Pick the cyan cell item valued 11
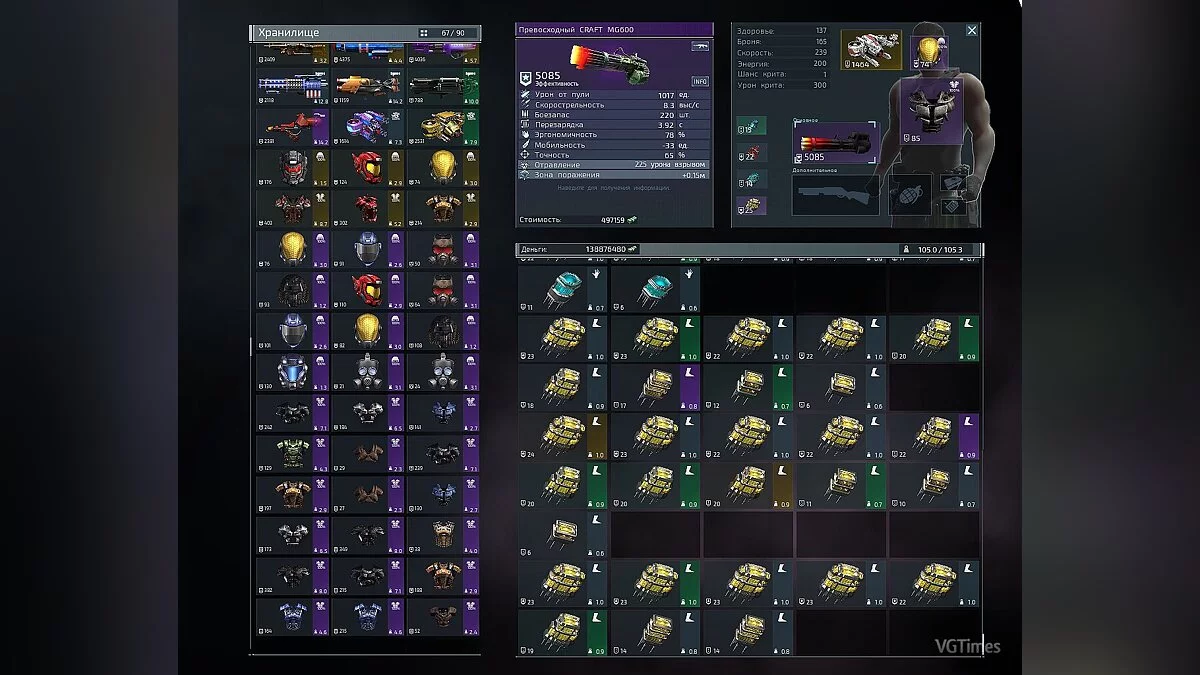This screenshot has height=675, width=1200. pos(562,289)
